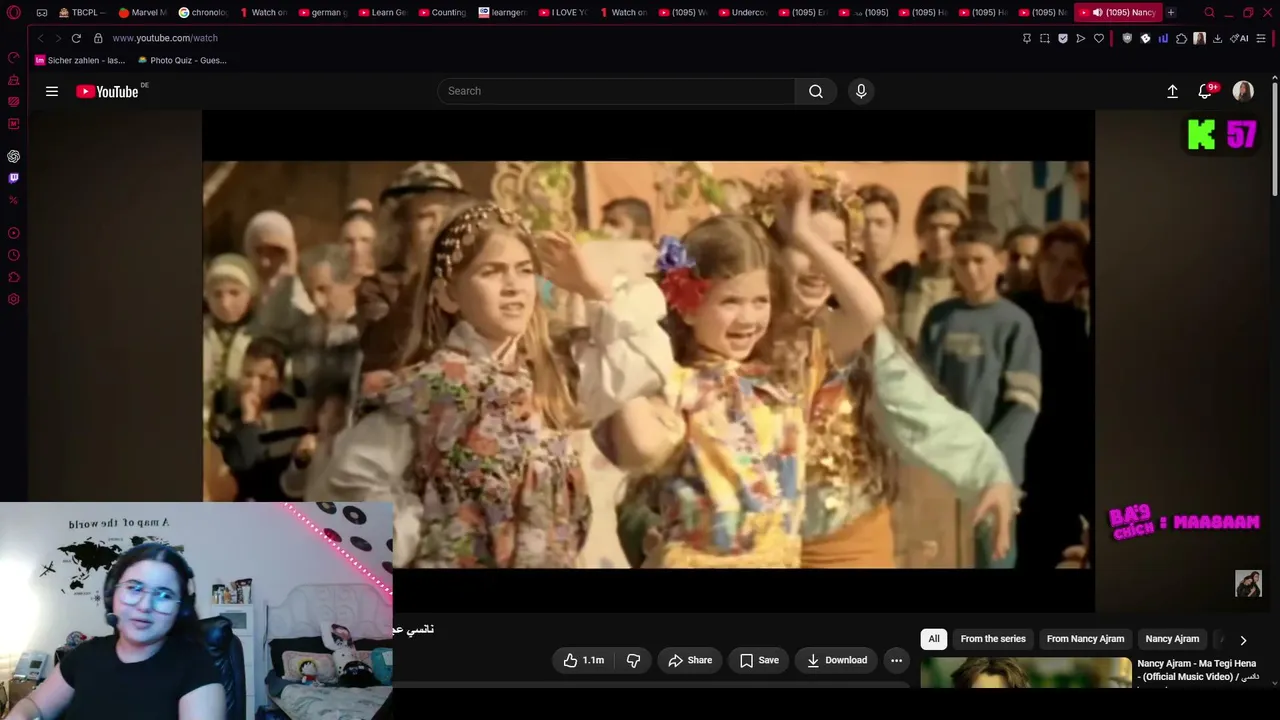Open YouTube create/upload button
1280x720 pixels.
pos(1173,91)
